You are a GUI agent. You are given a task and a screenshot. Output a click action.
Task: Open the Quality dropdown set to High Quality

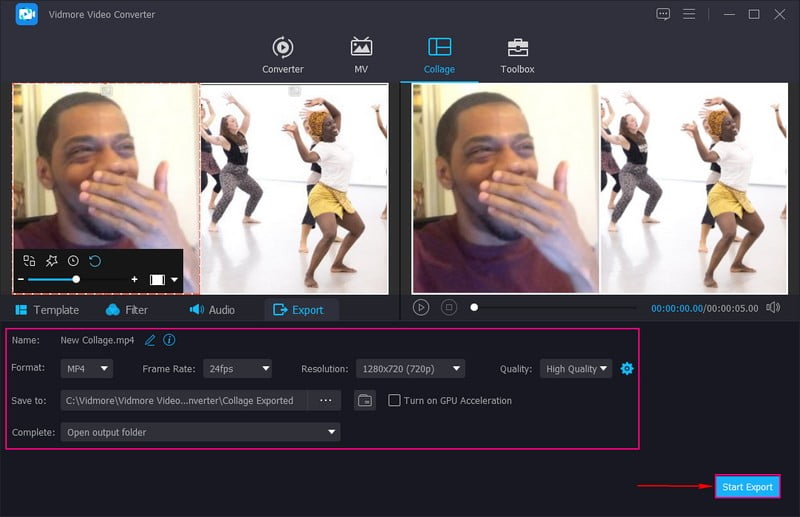(576, 369)
